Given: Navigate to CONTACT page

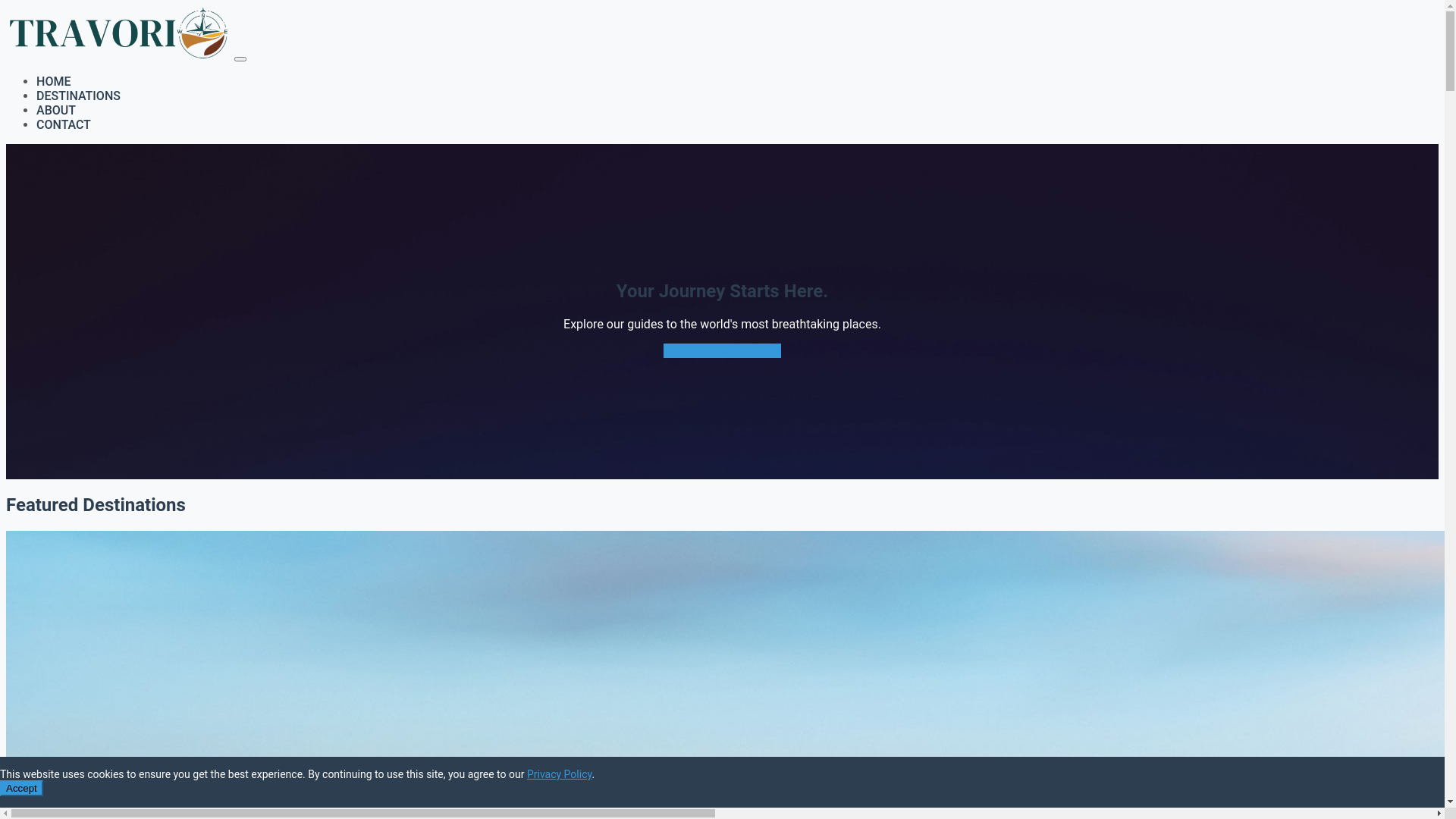Looking at the screenshot, I should [x=64, y=124].
